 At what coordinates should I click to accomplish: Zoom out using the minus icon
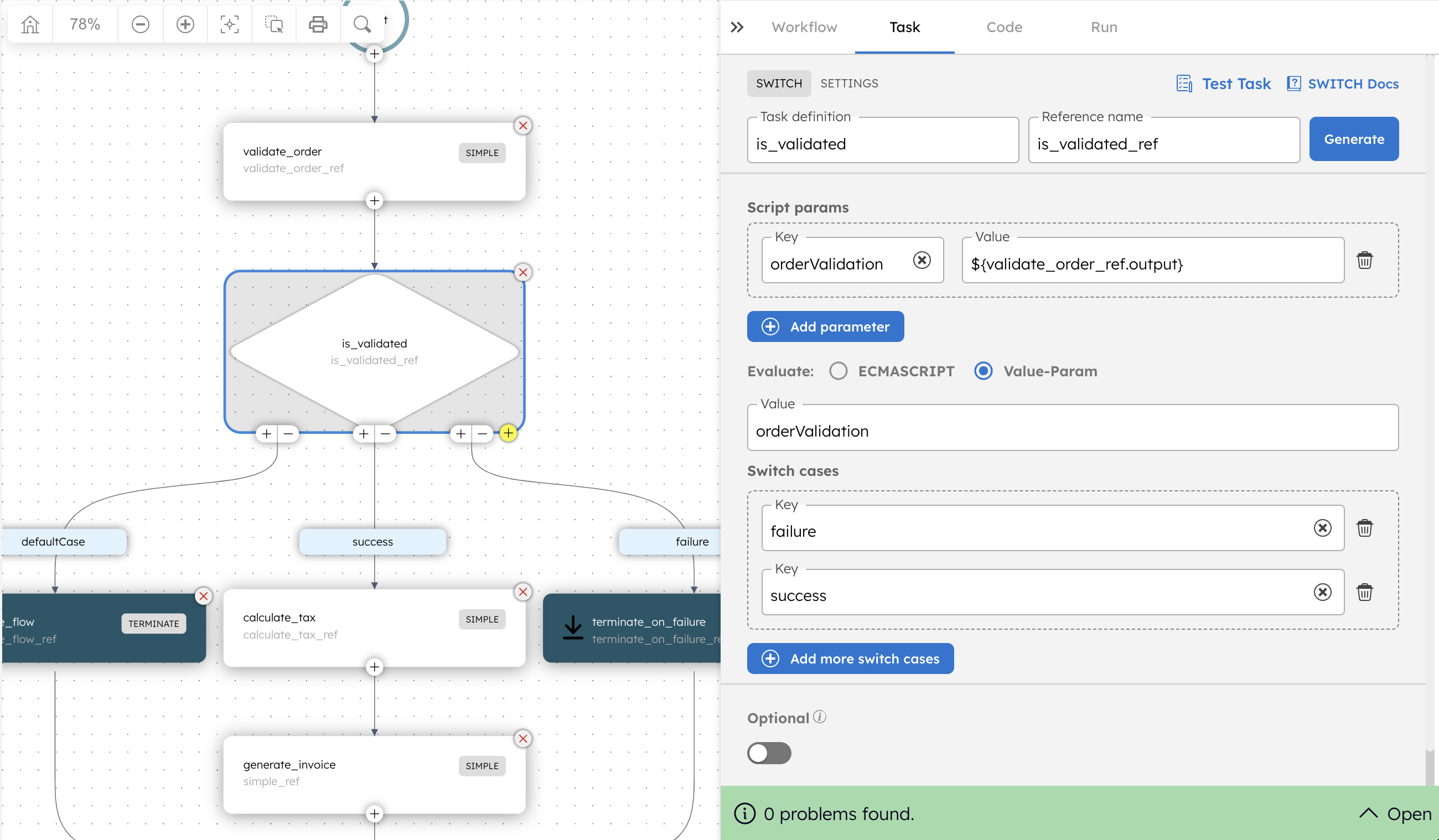click(x=140, y=24)
